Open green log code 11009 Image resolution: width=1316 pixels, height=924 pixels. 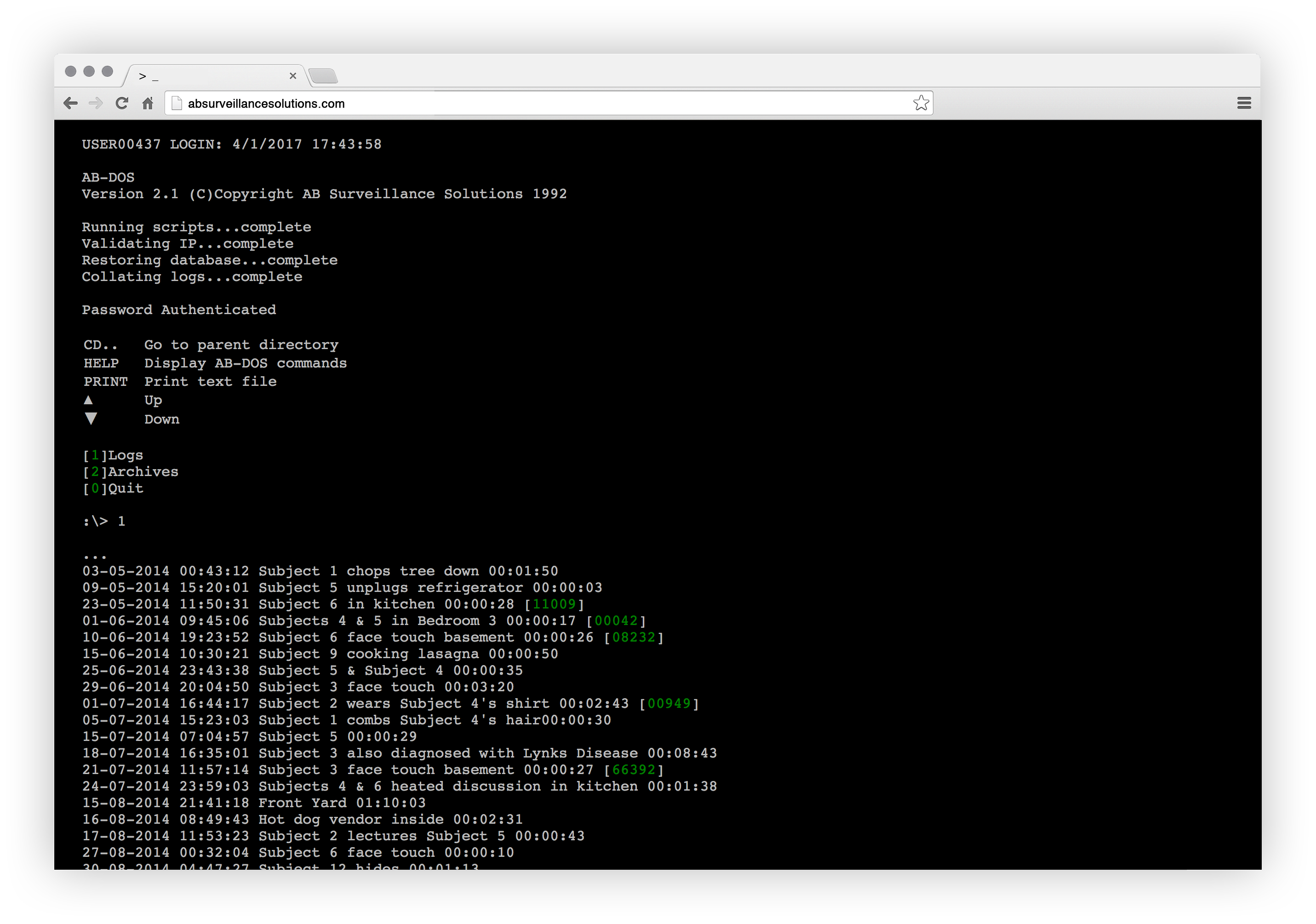[554, 604]
